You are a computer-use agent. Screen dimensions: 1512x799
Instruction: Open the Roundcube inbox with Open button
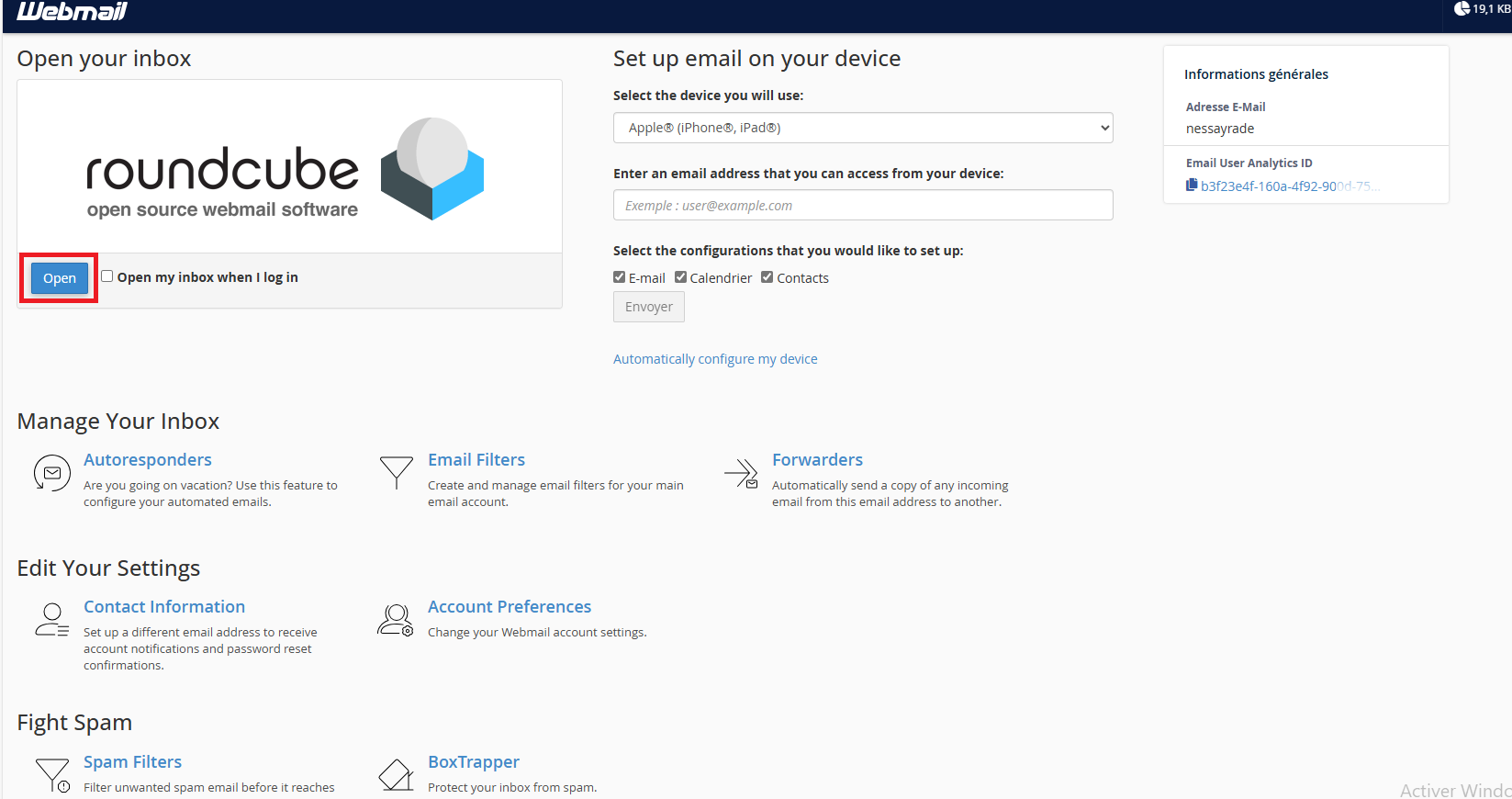click(60, 278)
